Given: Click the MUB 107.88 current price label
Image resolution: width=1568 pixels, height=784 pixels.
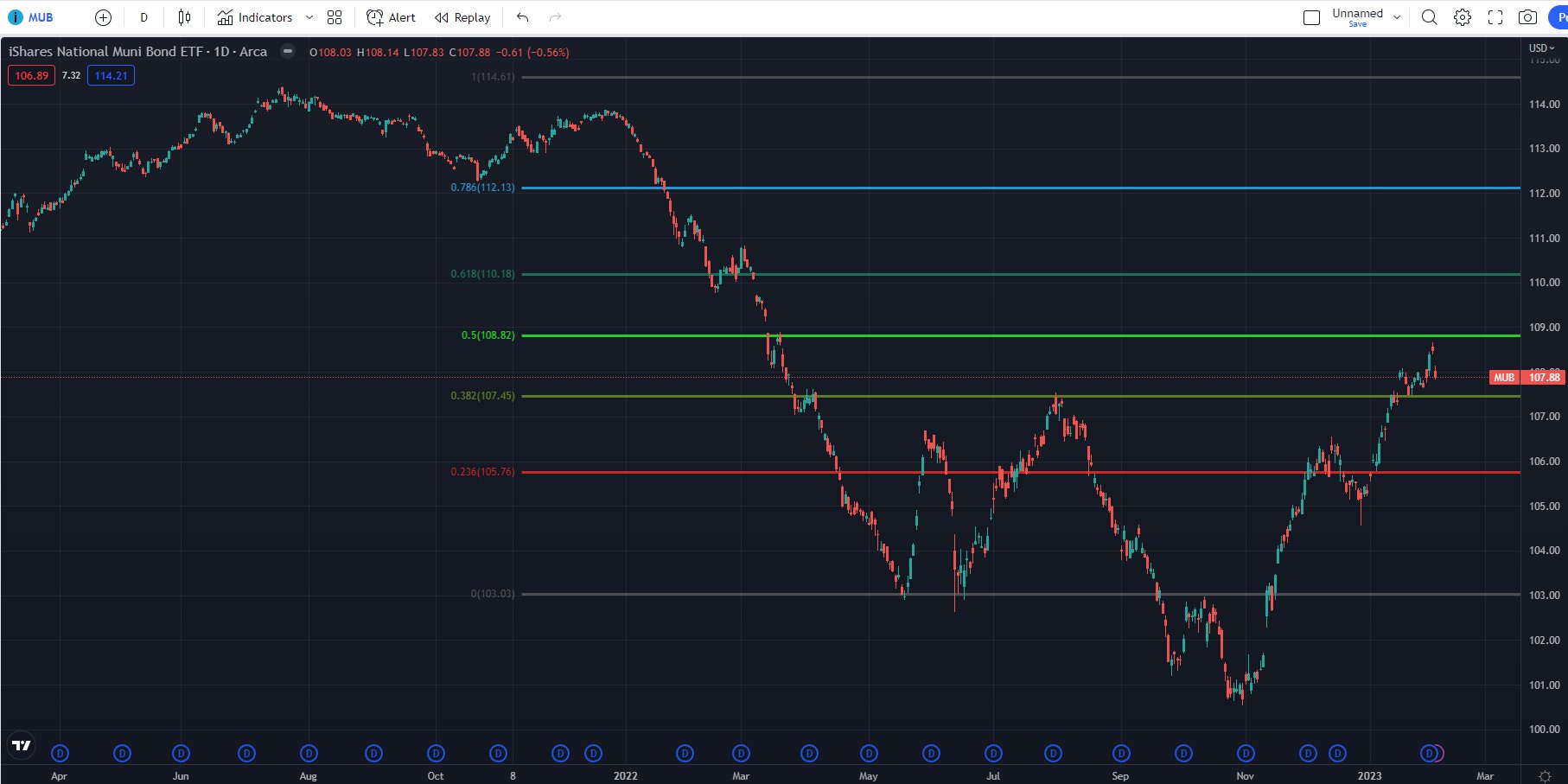Looking at the screenshot, I should [1527, 378].
